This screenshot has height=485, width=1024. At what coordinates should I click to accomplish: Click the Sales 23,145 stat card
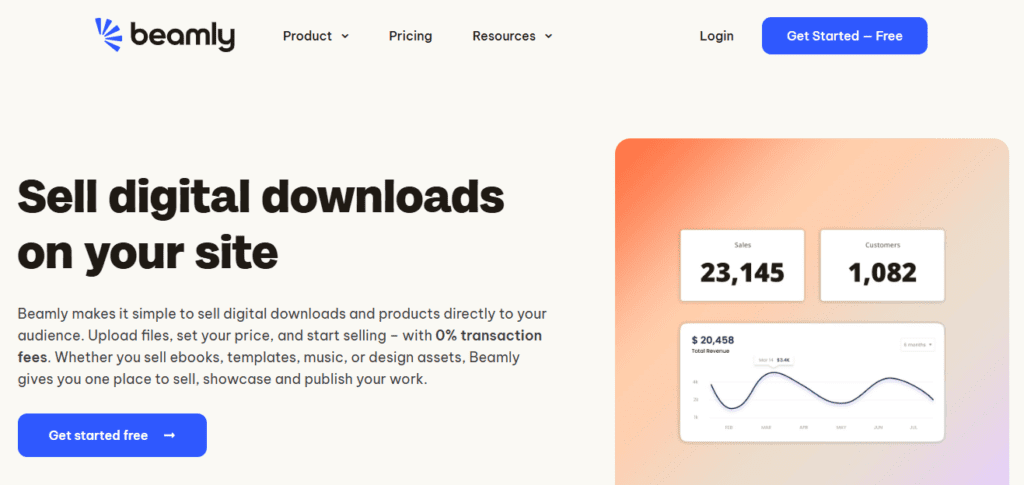742,265
